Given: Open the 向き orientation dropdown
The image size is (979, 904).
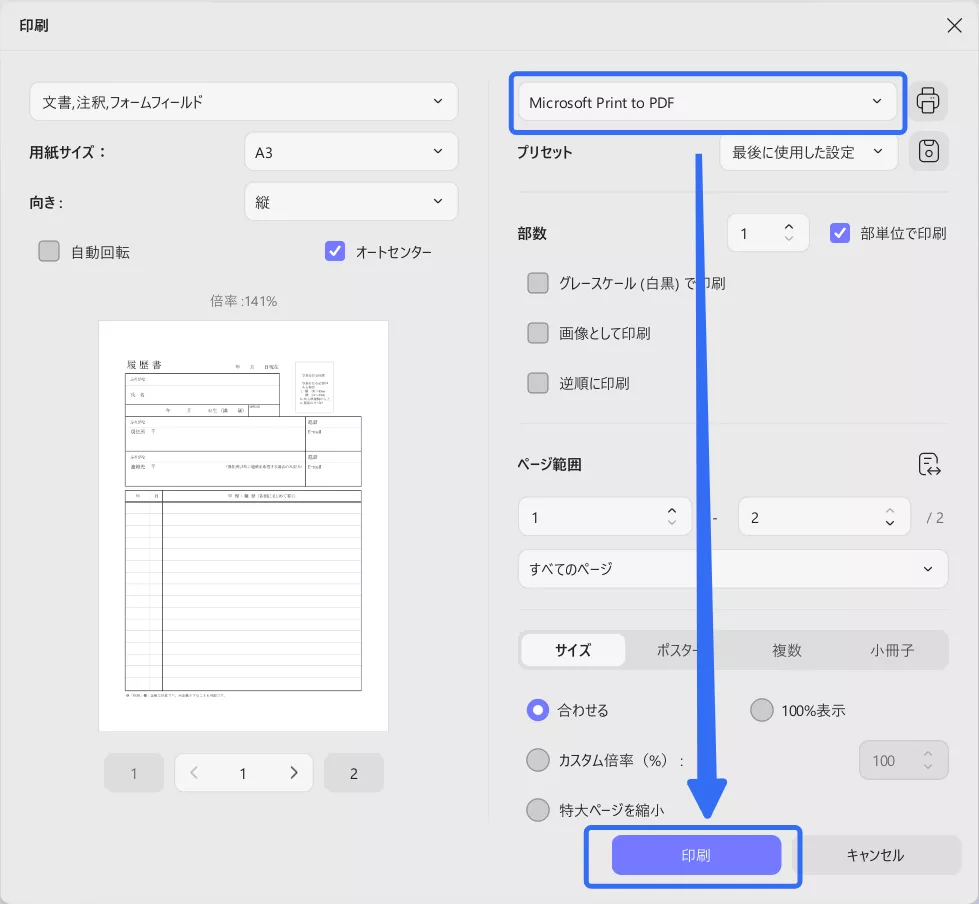Looking at the screenshot, I should (x=351, y=201).
